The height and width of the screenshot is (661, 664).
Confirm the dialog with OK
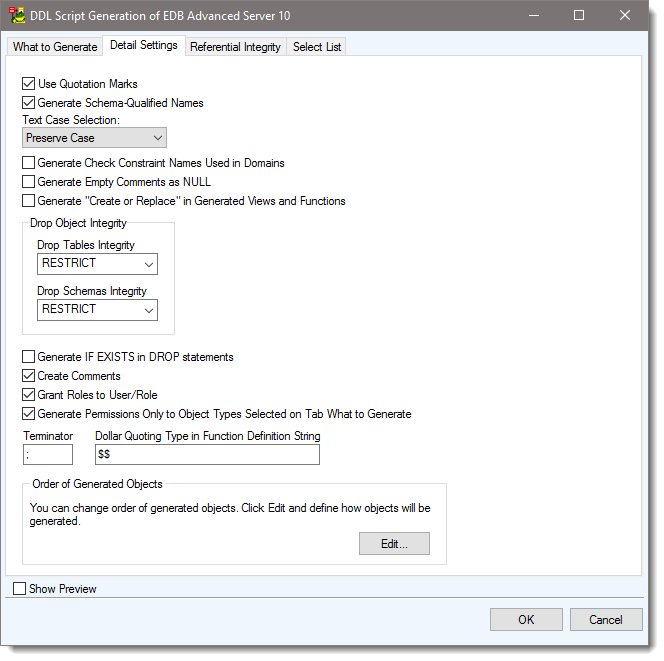pyautogui.click(x=526, y=620)
